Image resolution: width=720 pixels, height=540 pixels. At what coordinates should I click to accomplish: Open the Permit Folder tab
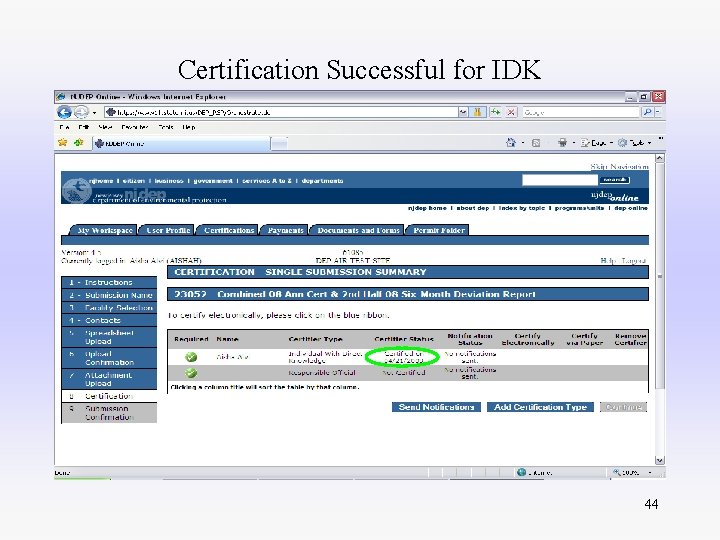pyautogui.click(x=439, y=230)
